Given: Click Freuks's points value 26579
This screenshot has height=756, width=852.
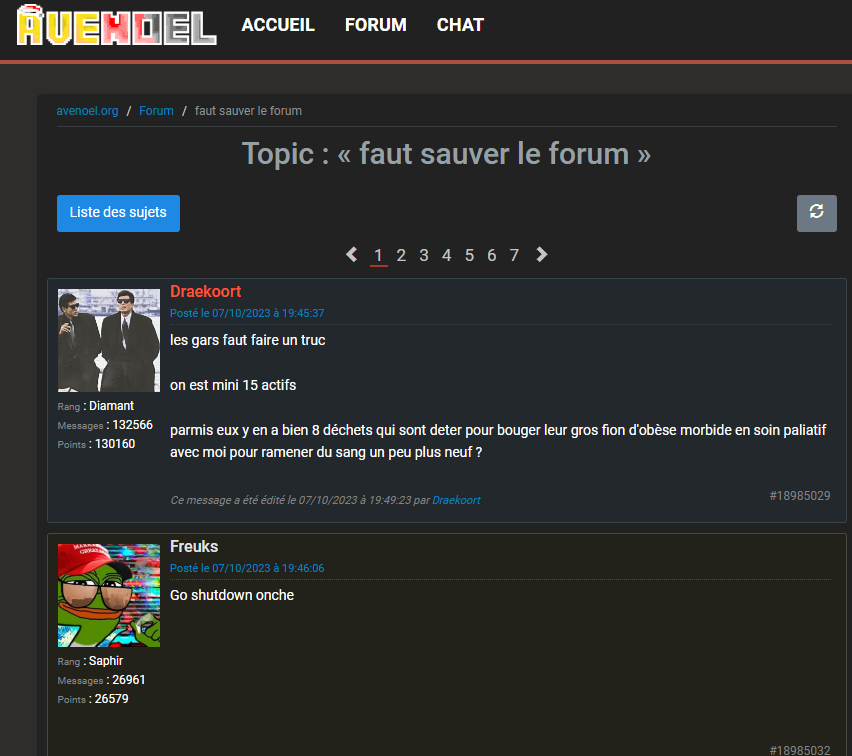Looking at the screenshot, I should click(112, 699).
